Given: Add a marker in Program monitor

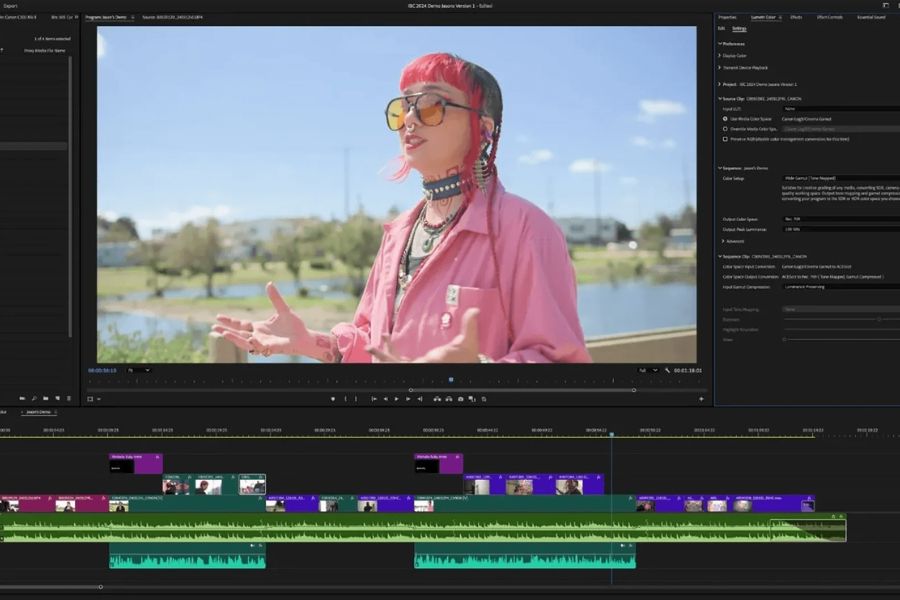Looking at the screenshot, I should (333, 399).
